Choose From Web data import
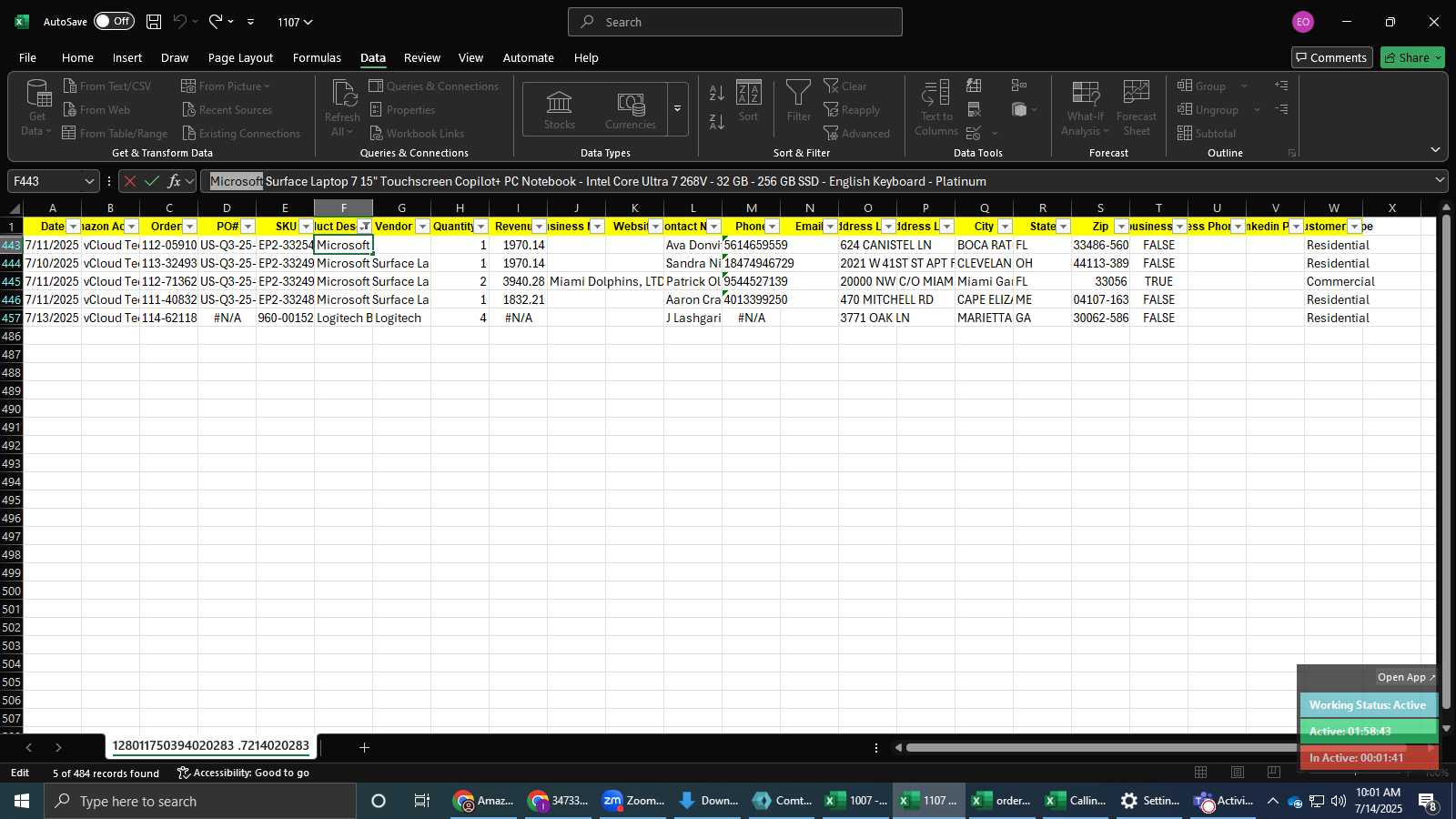 point(96,109)
